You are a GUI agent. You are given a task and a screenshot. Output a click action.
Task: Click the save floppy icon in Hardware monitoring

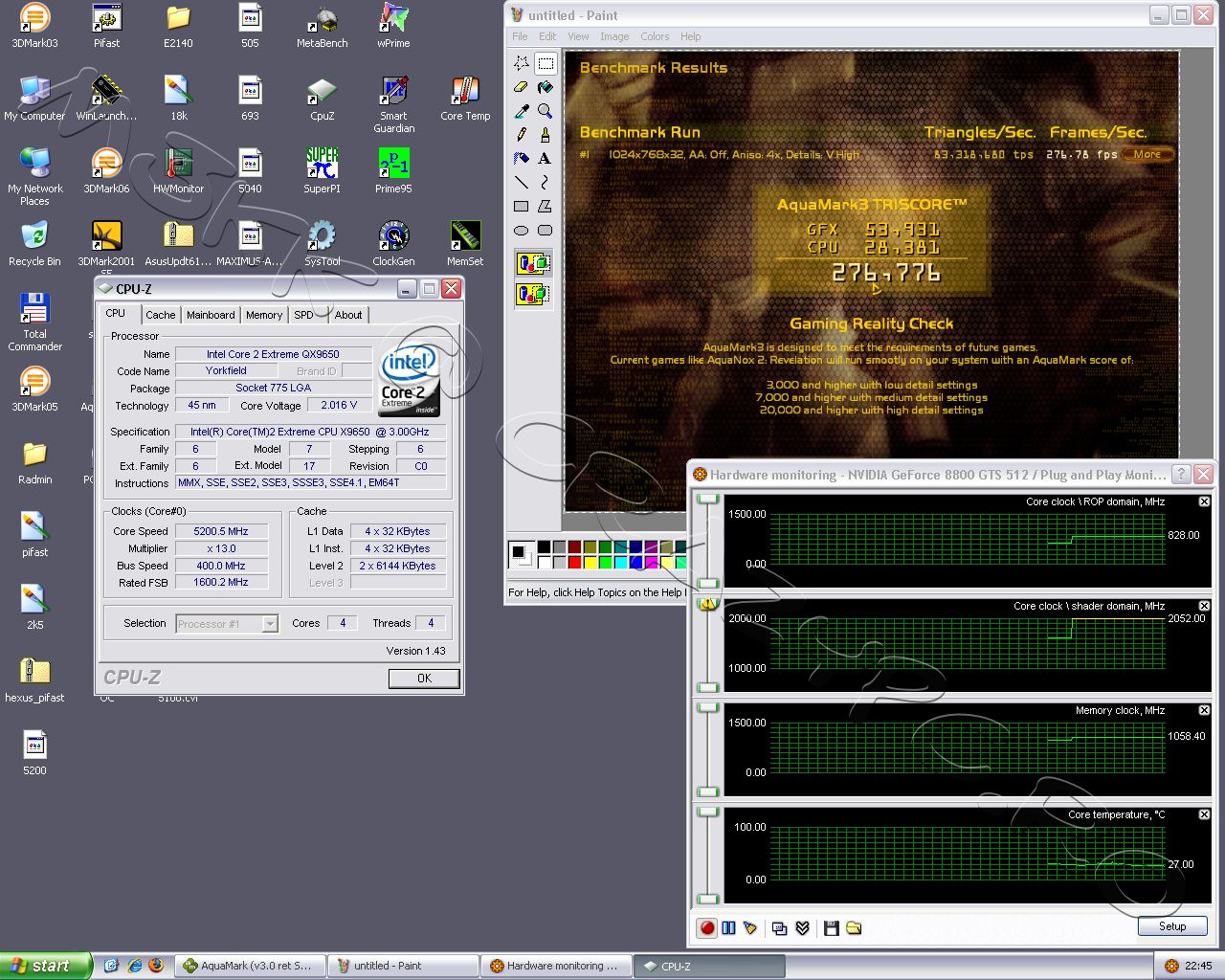[x=831, y=927]
